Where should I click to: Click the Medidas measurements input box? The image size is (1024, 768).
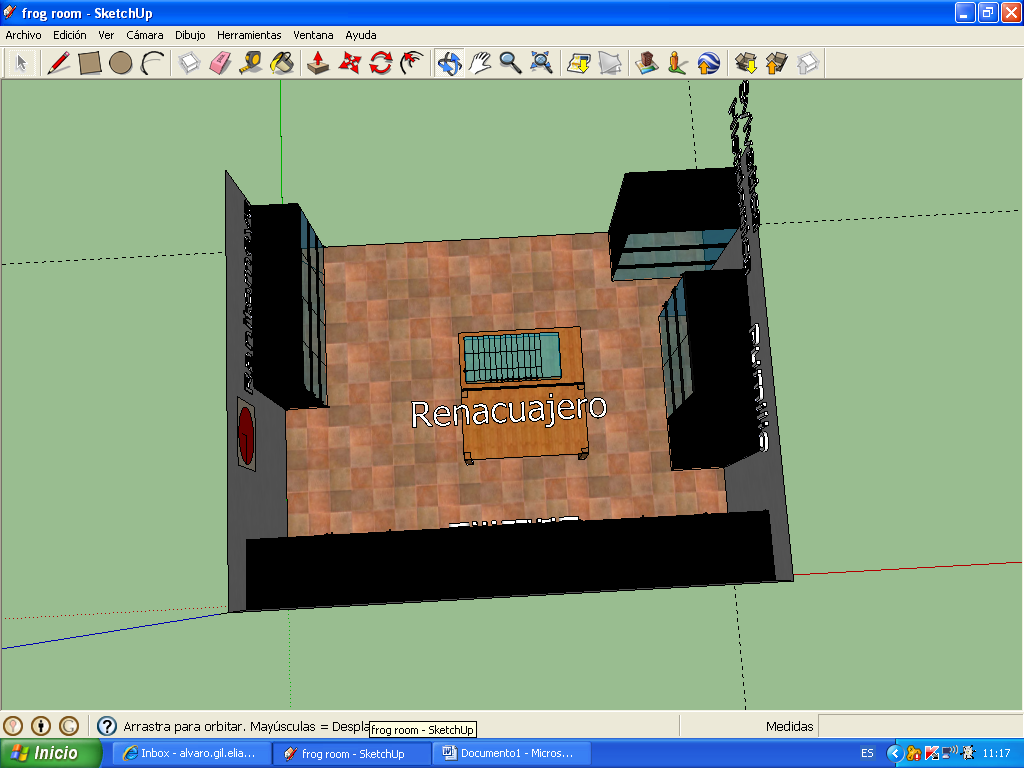tap(920, 726)
